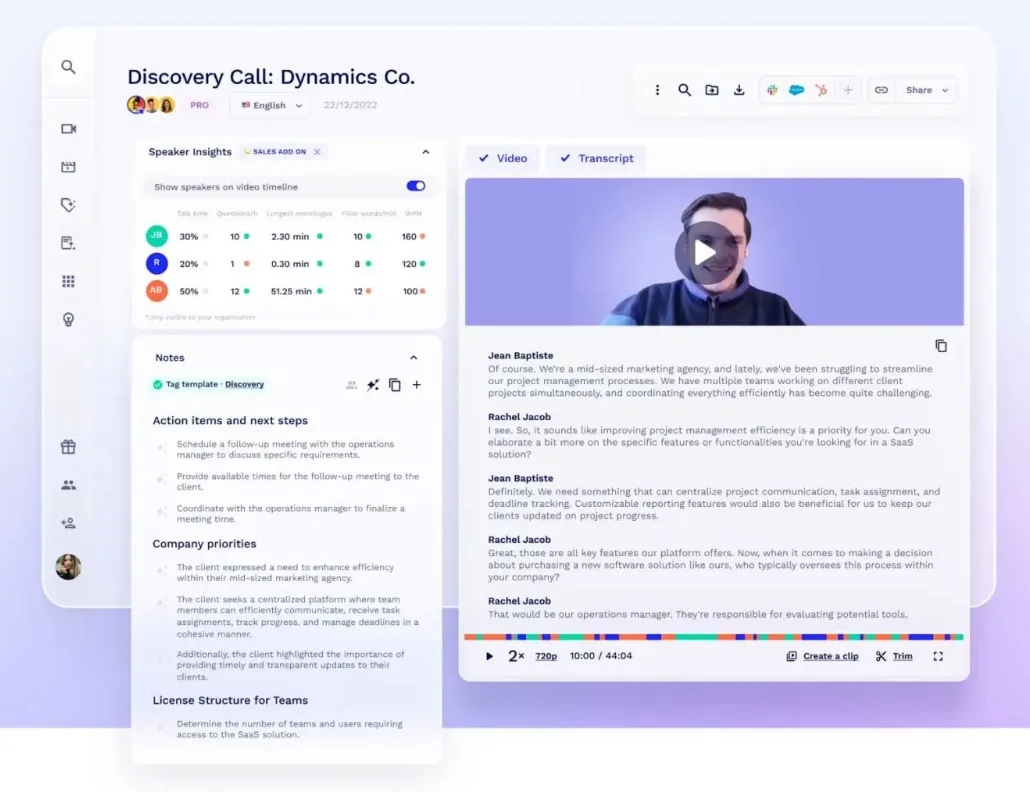Image resolution: width=1030 pixels, height=792 pixels.
Task: Add a new integration with plus icon
Action: point(848,90)
